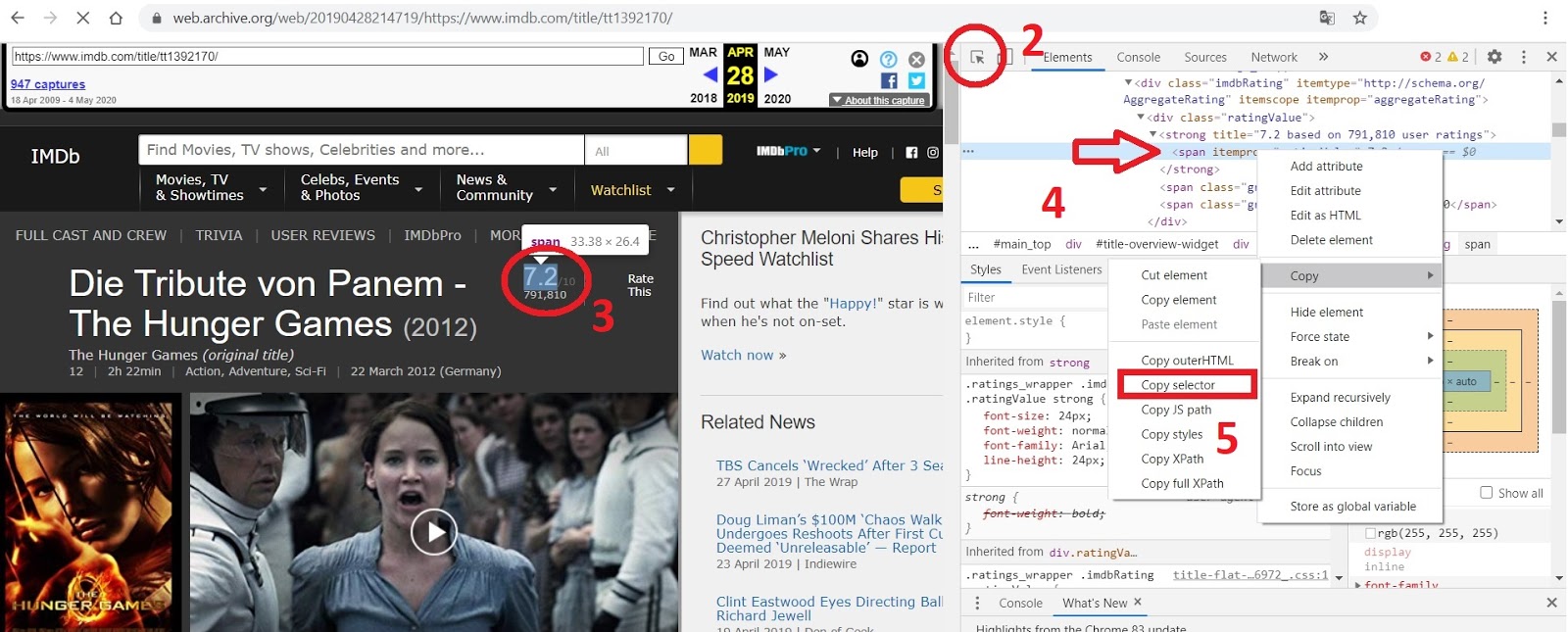This screenshot has width=1568, height=632.
Task: Expand the News & Community menu
Action: click(506, 188)
